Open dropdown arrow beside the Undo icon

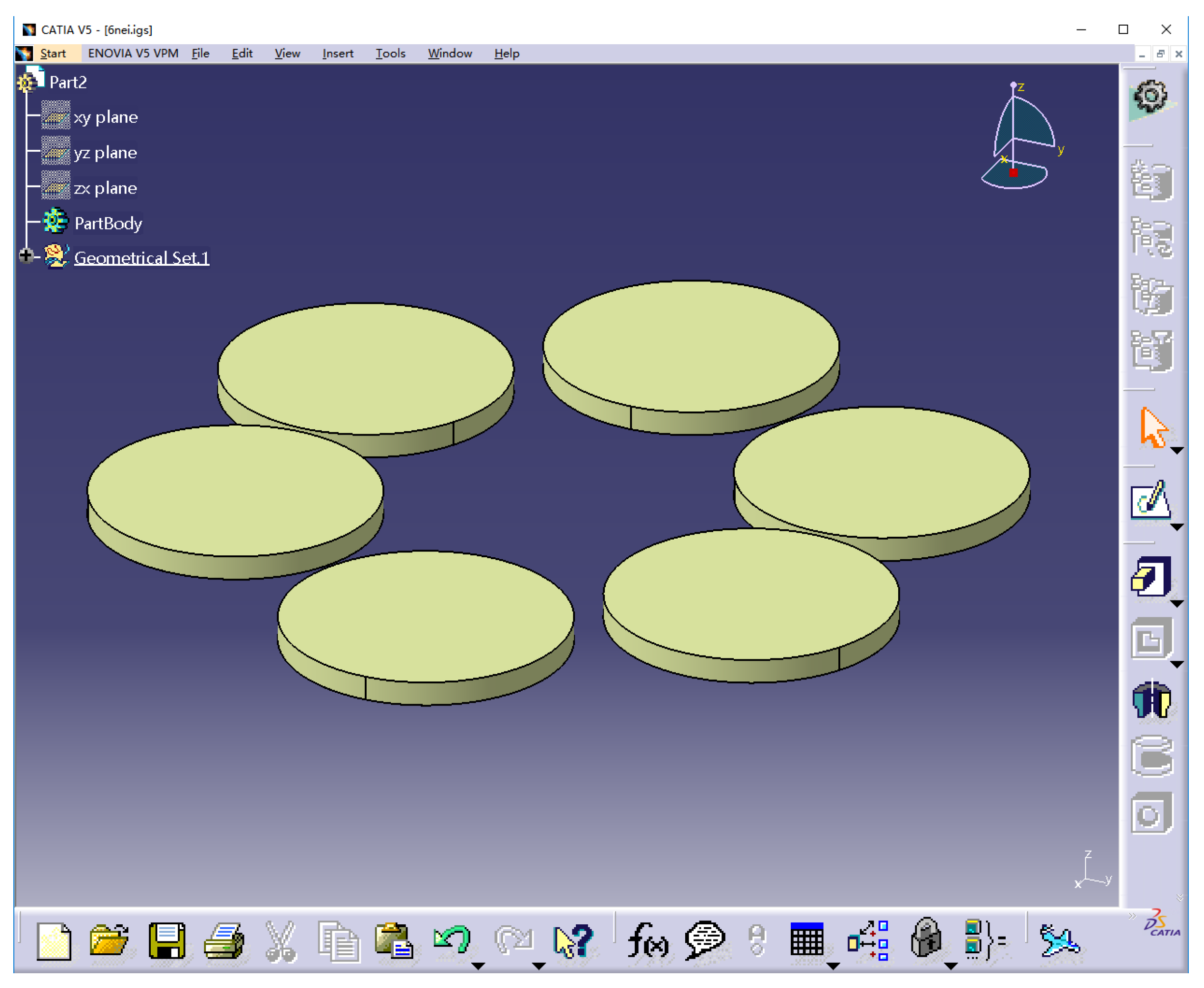pos(478,966)
